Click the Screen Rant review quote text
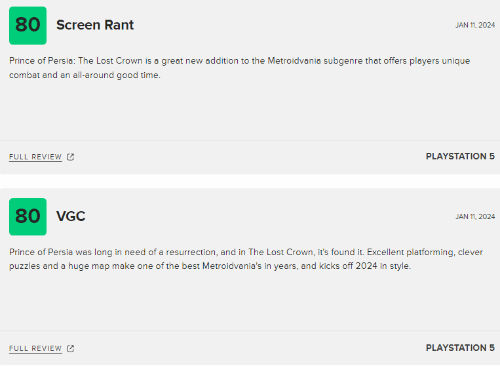The width and height of the screenshot is (500, 366). click(x=240, y=68)
